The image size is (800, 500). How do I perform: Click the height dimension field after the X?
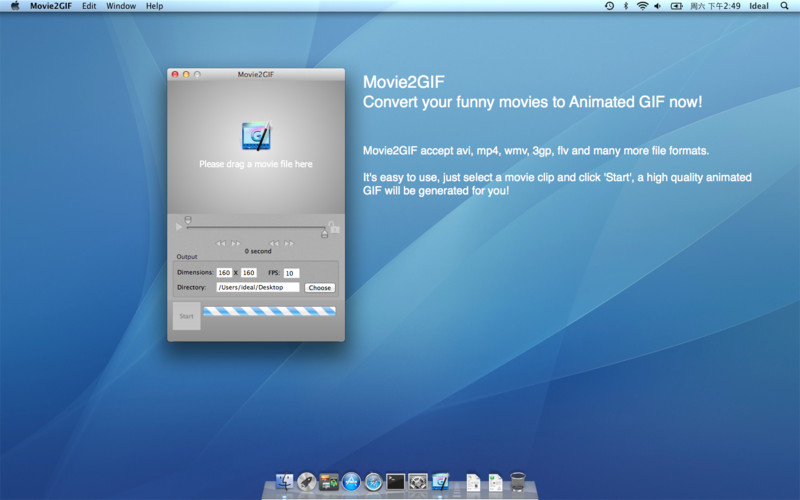click(x=248, y=273)
